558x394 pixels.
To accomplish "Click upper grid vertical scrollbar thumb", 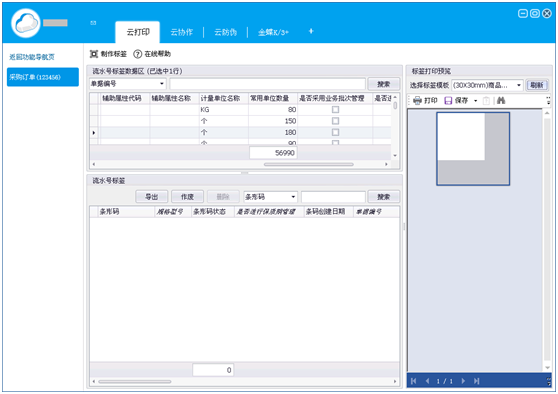I will pos(395,106).
